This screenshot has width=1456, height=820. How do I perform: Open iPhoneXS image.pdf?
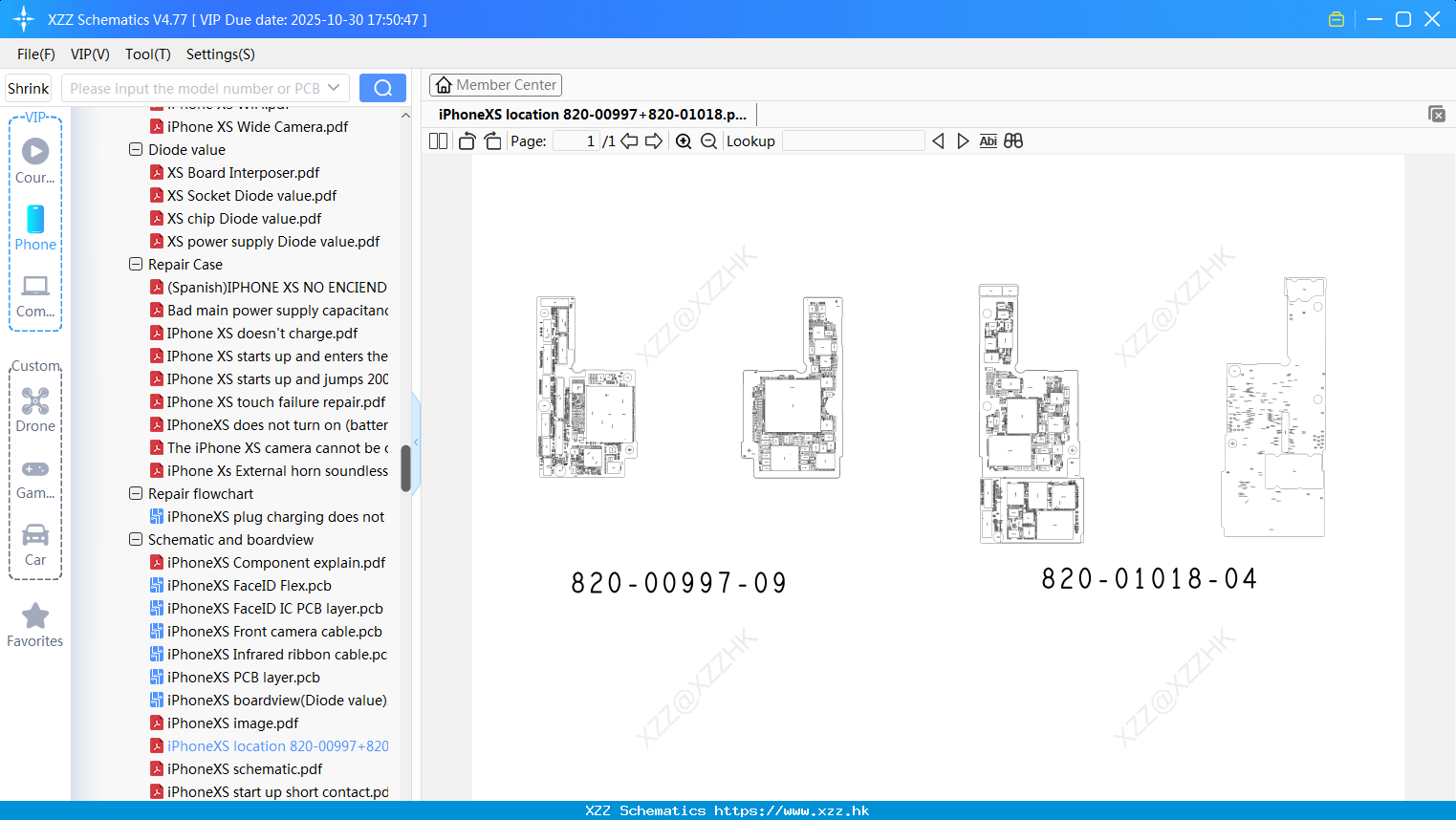point(232,723)
